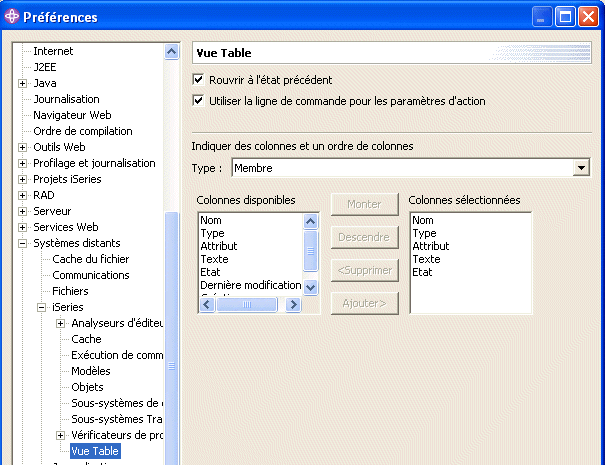605x465 pixels.
Task: Select Etat in Colonnes disponibles
Action: point(210,272)
